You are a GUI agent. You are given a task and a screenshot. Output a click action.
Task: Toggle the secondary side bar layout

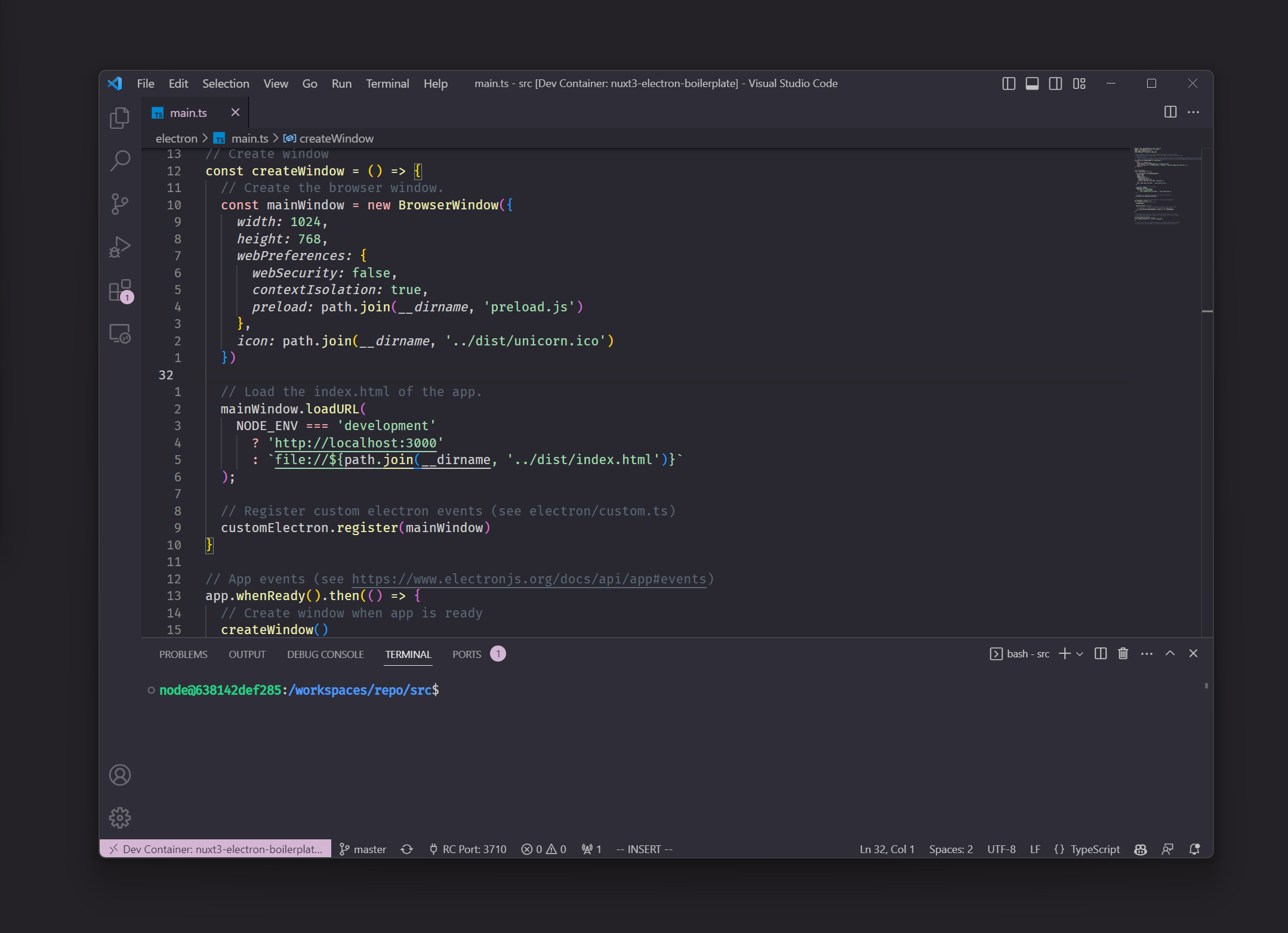tap(1055, 84)
